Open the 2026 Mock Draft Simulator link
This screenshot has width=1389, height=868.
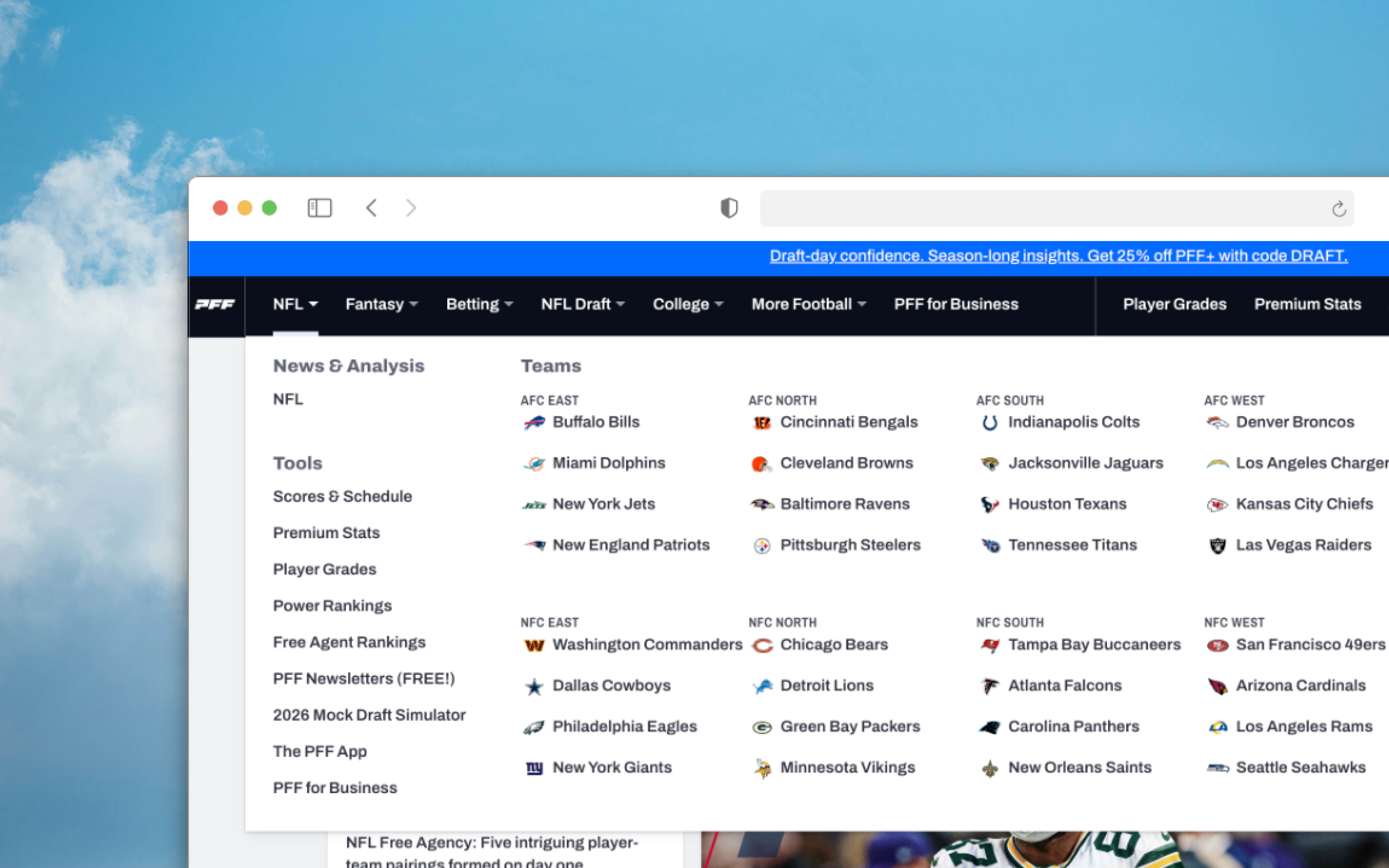pyautogui.click(x=369, y=715)
